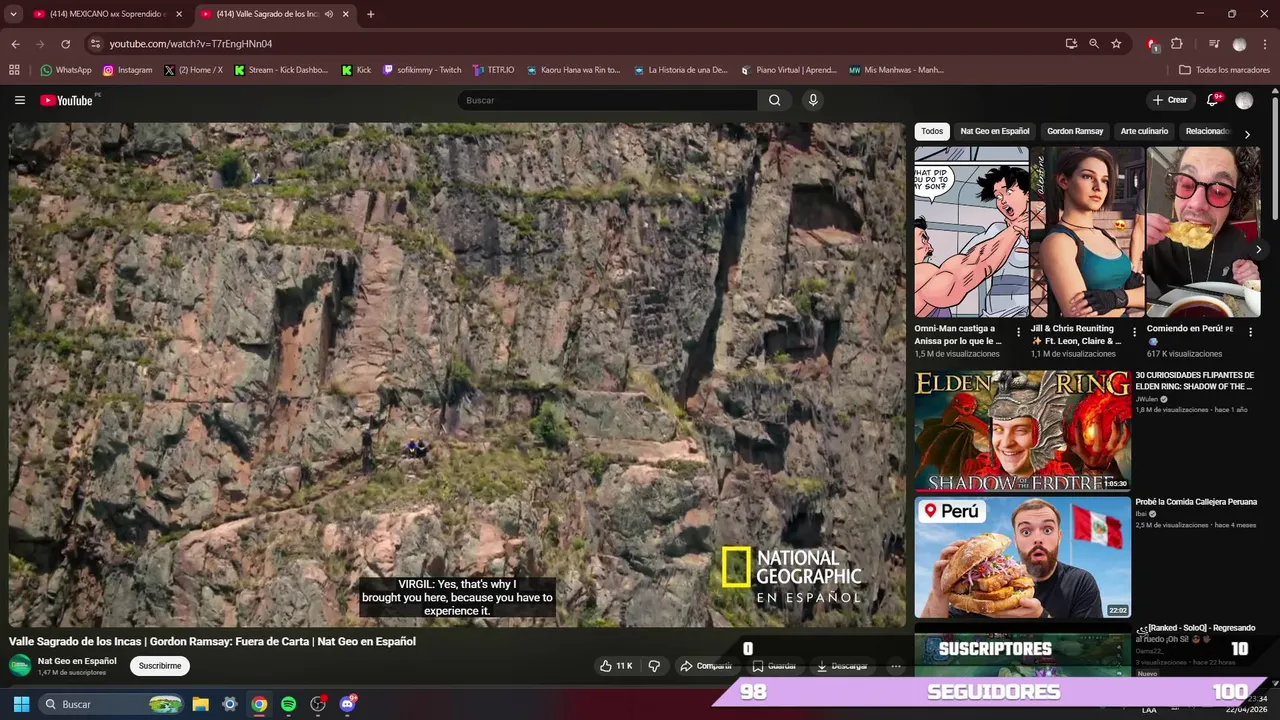
Task: Open the Chrome extensions puzzle icon
Action: pyautogui.click(x=1177, y=44)
